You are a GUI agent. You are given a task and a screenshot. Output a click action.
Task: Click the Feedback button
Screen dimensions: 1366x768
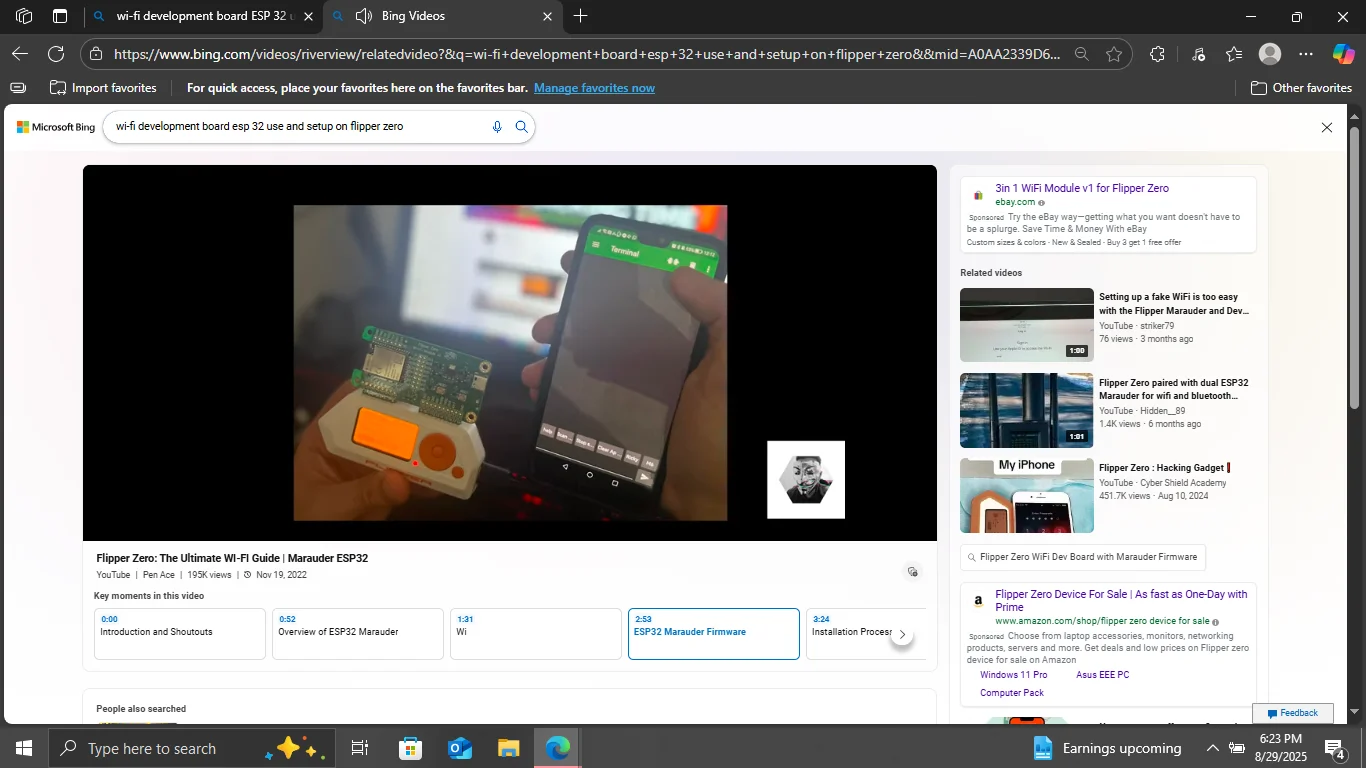tap(1293, 713)
